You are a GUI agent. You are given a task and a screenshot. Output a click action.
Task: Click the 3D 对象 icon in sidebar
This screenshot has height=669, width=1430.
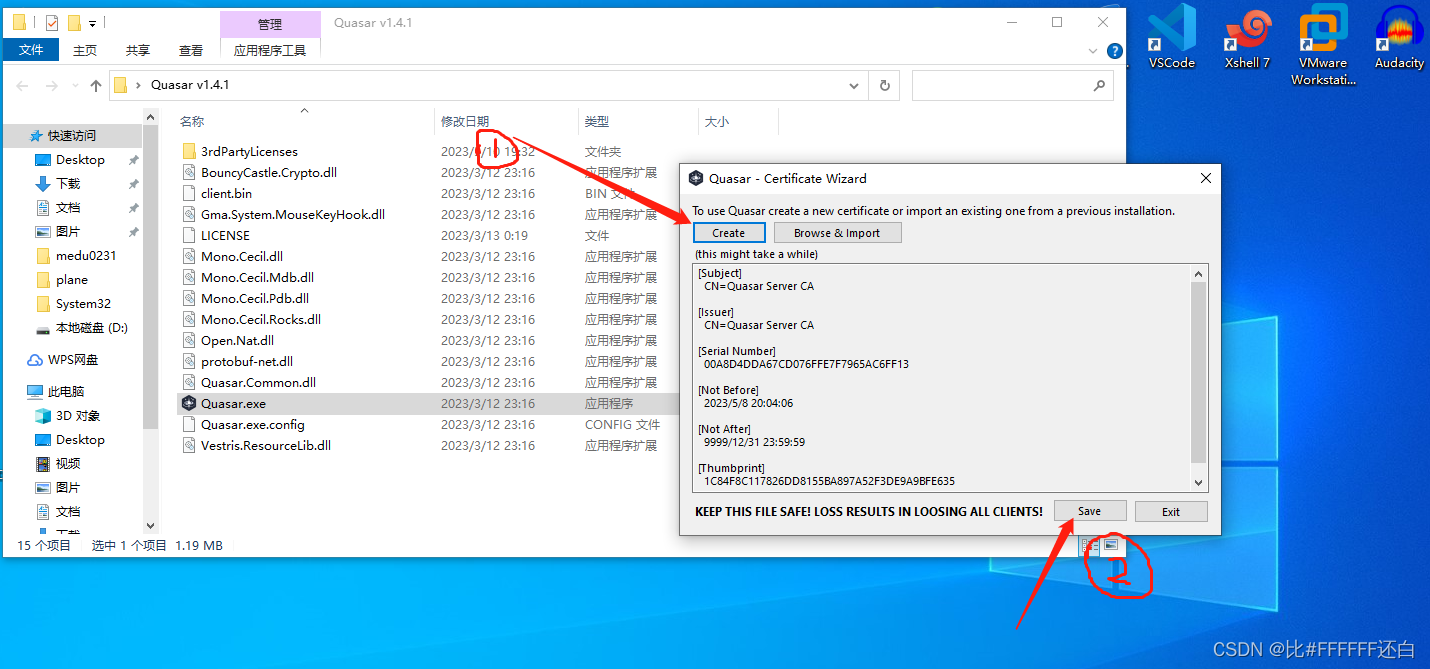pos(43,415)
